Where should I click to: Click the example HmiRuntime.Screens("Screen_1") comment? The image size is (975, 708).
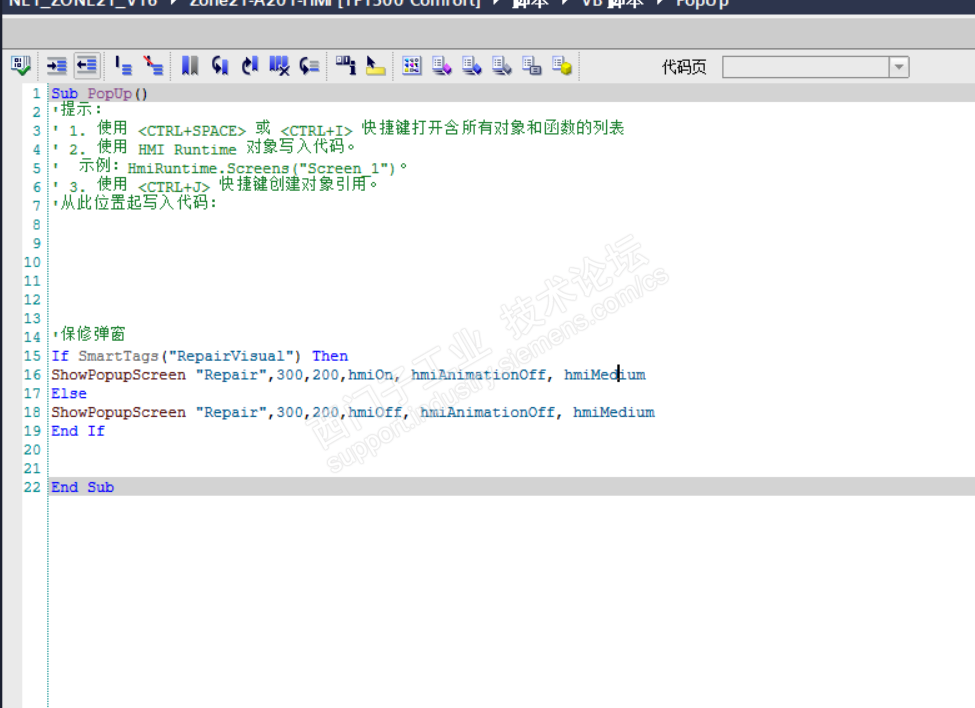[x=230, y=167]
